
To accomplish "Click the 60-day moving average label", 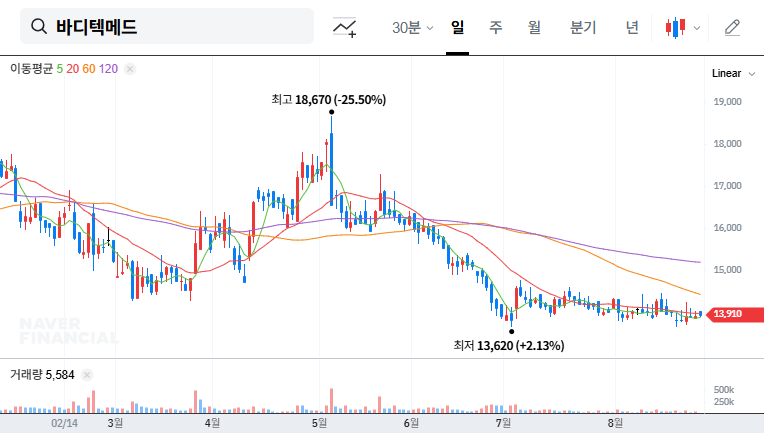I will coord(89,69).
